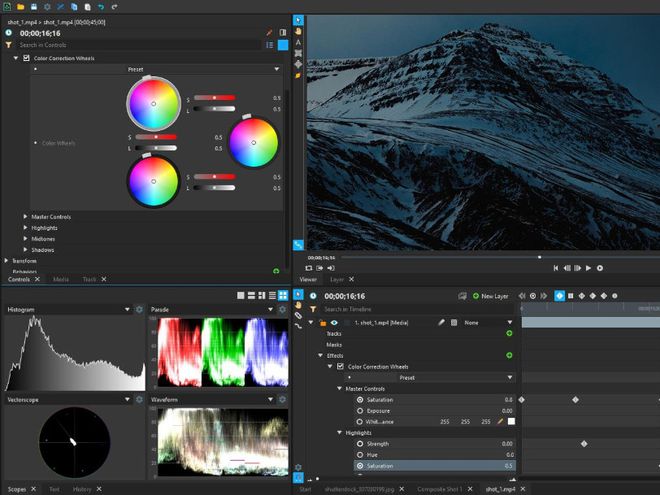Enable keyframing circle for Hue
Viewport: 660px width, 495px height.
point(360,455)
